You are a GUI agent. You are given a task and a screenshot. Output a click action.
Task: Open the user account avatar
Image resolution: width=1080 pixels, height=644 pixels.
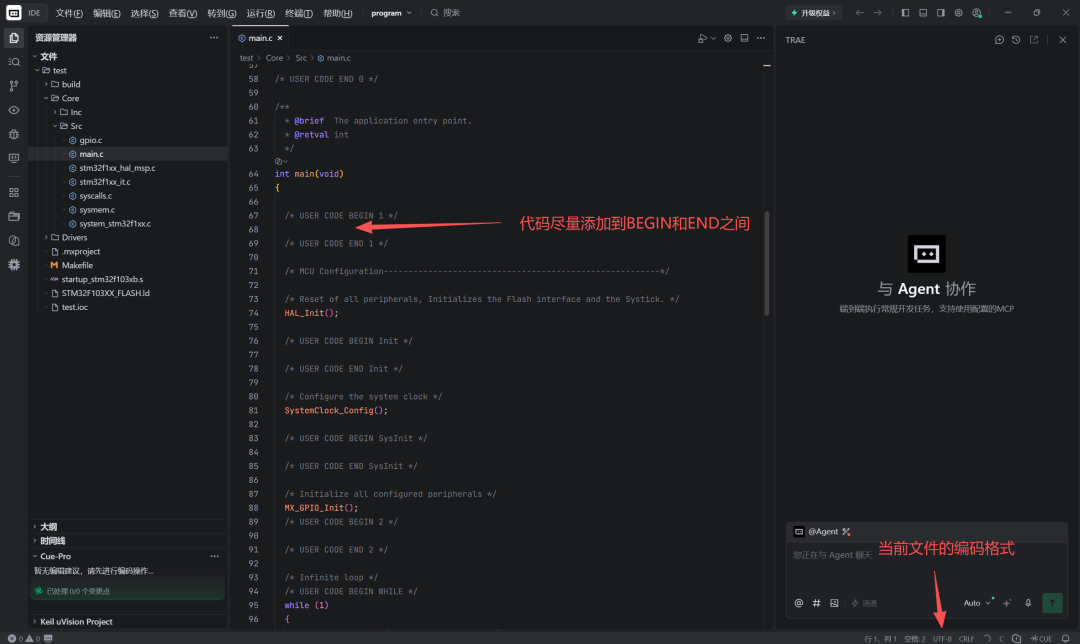click(x=977, y=13)
